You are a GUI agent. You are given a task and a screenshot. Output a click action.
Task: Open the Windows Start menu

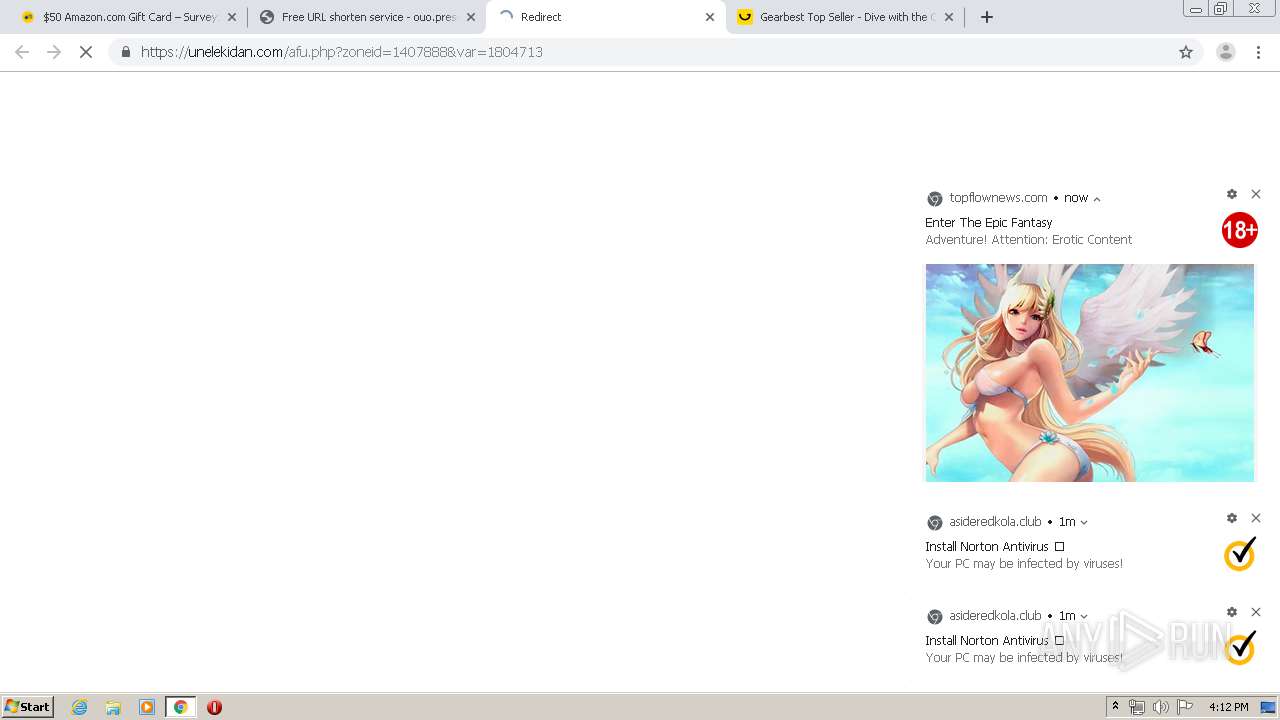click(28, 707)
